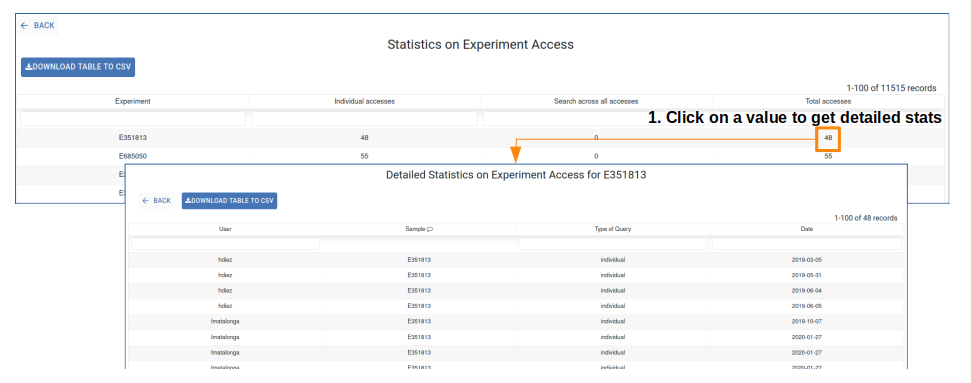This screenshot has height=383, width=971.
Task: Select the date 2019-06-05 cell
Action: [806, 306]
